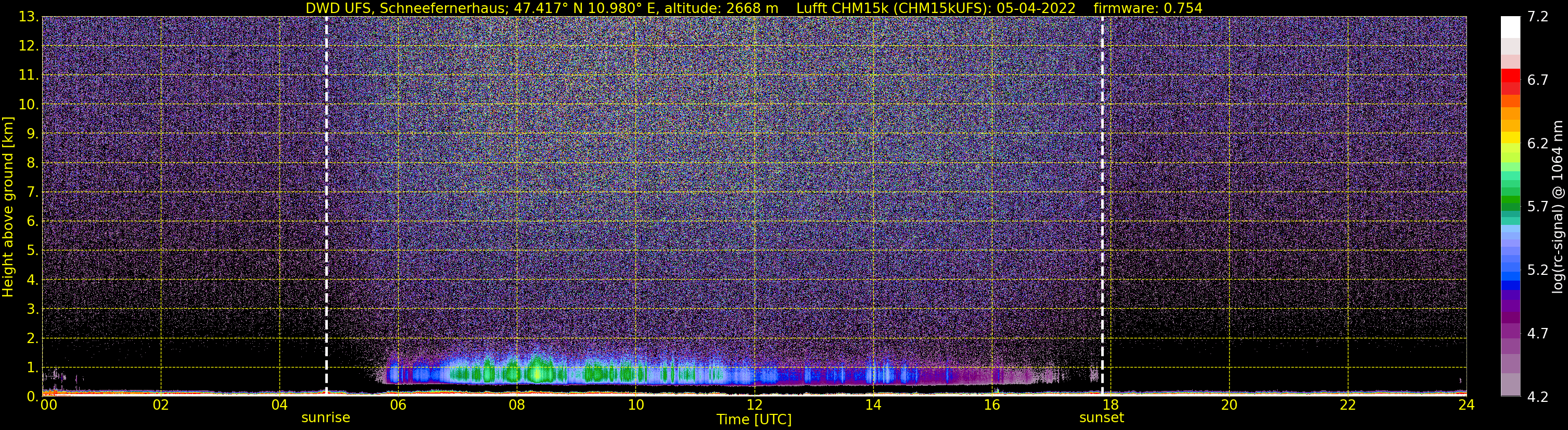
Task: Click the '1.' tick on the height axis
Action: (32, 367)
